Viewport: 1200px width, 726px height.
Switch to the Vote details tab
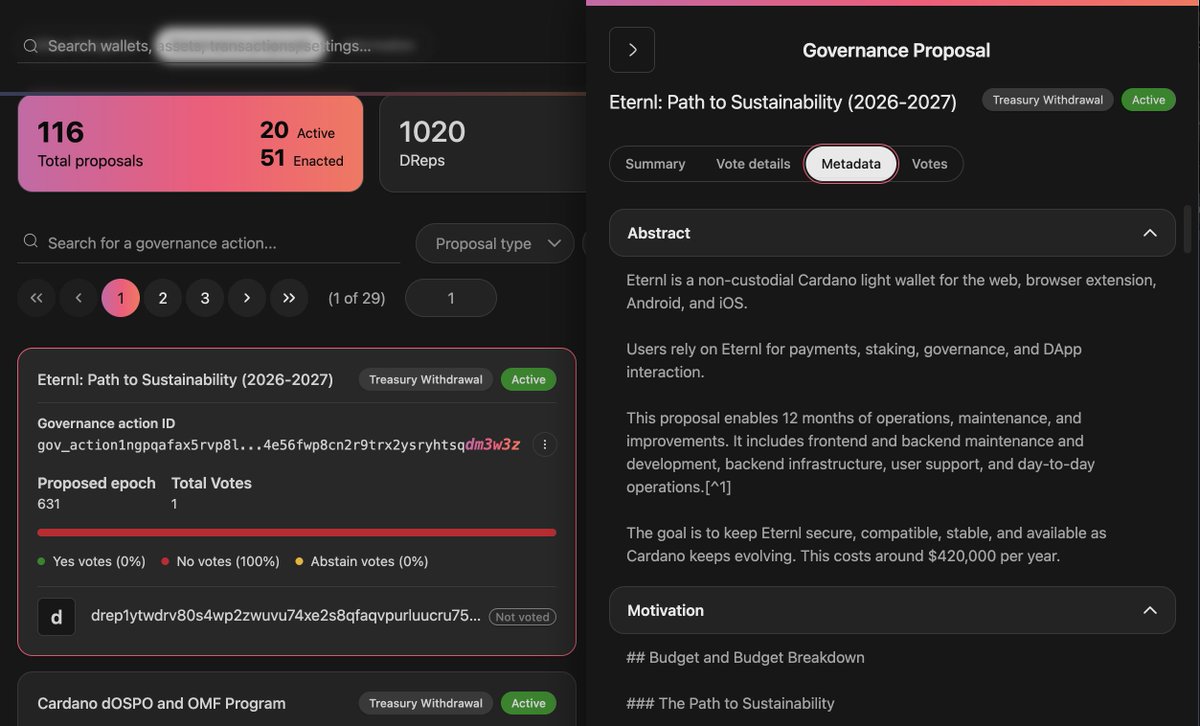pyautogui.click(x=753, y=164)
